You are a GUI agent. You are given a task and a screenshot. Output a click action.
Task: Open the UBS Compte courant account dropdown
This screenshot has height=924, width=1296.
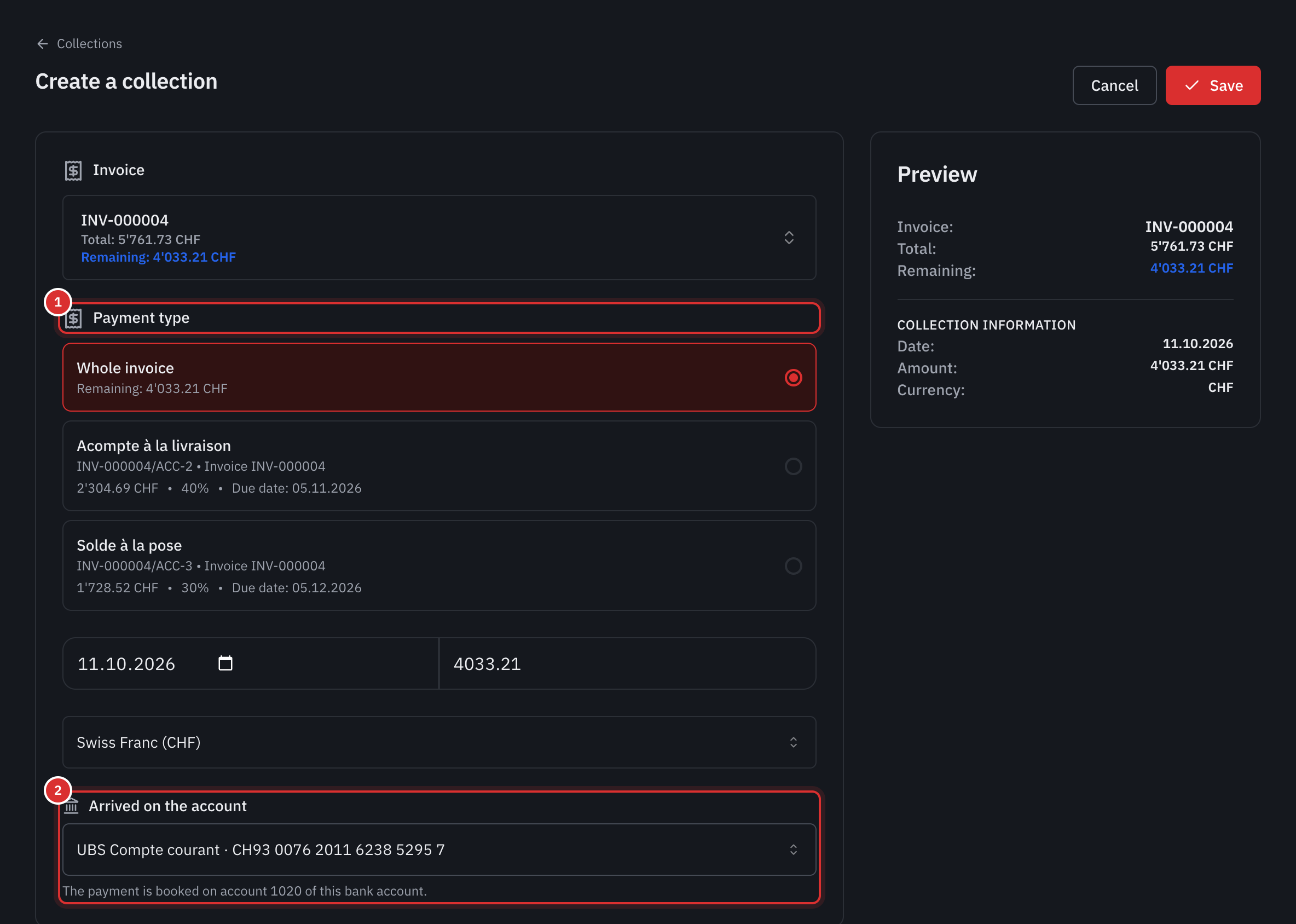click(439, 850)
